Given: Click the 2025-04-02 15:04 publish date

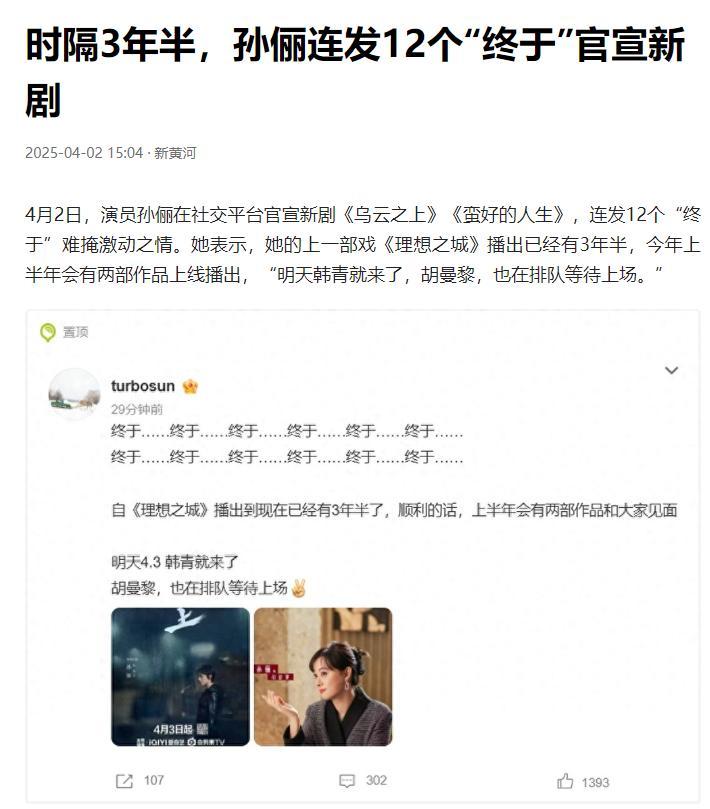Looking at the screenshot, I should 84,153.
